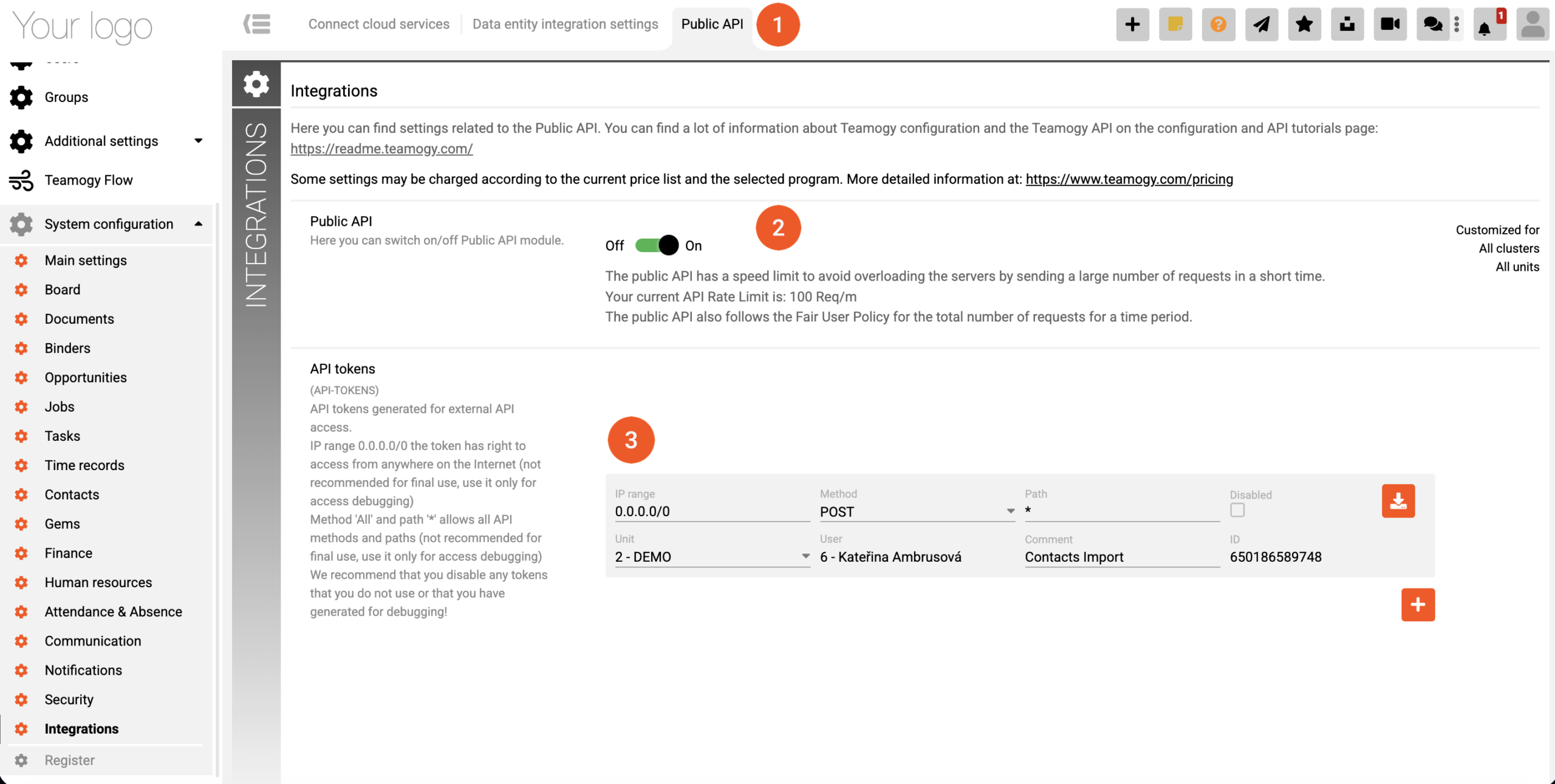Screen dimensions: 1555x784
Task: Click the plus icon in top toolbar
Action: click(1132, 24)
